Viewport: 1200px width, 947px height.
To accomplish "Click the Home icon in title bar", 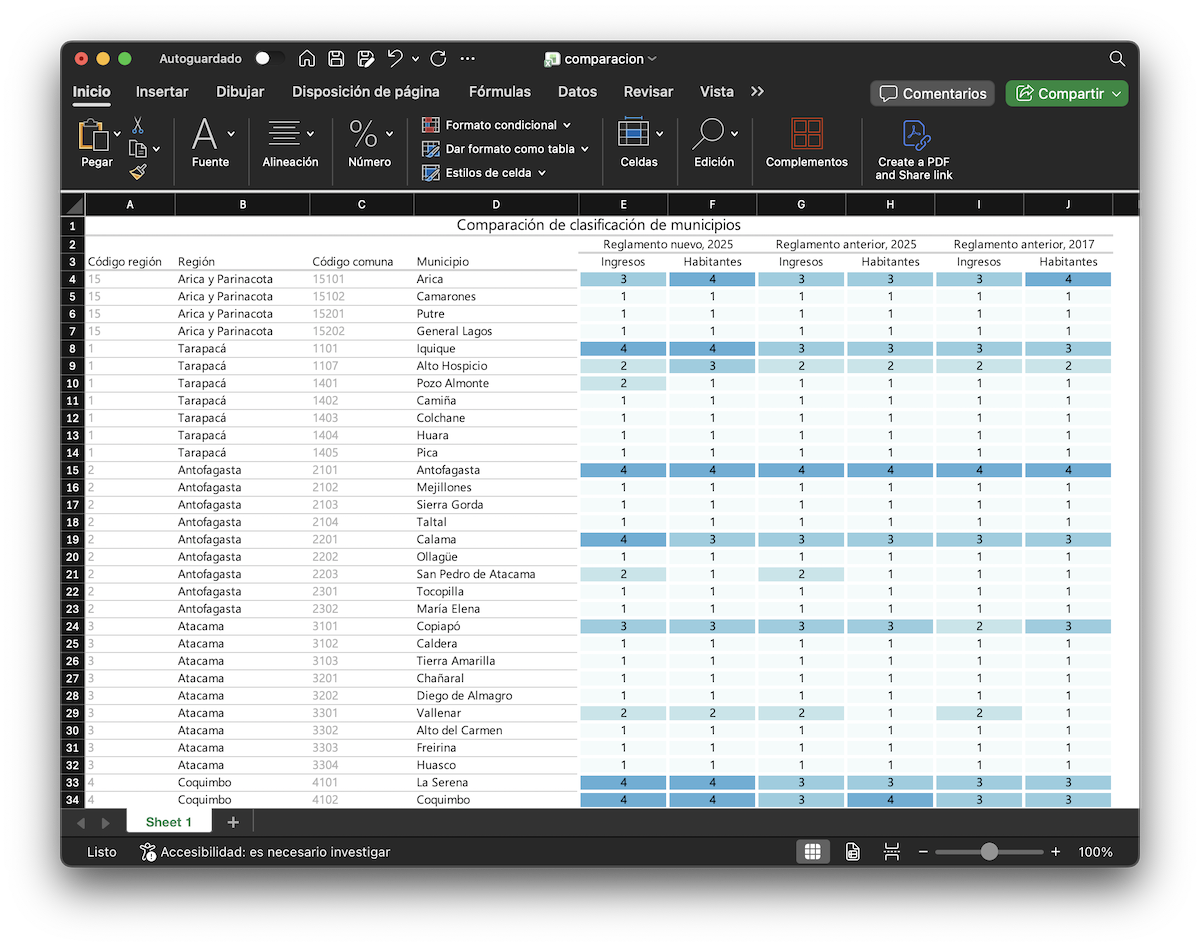I will 307,59.
